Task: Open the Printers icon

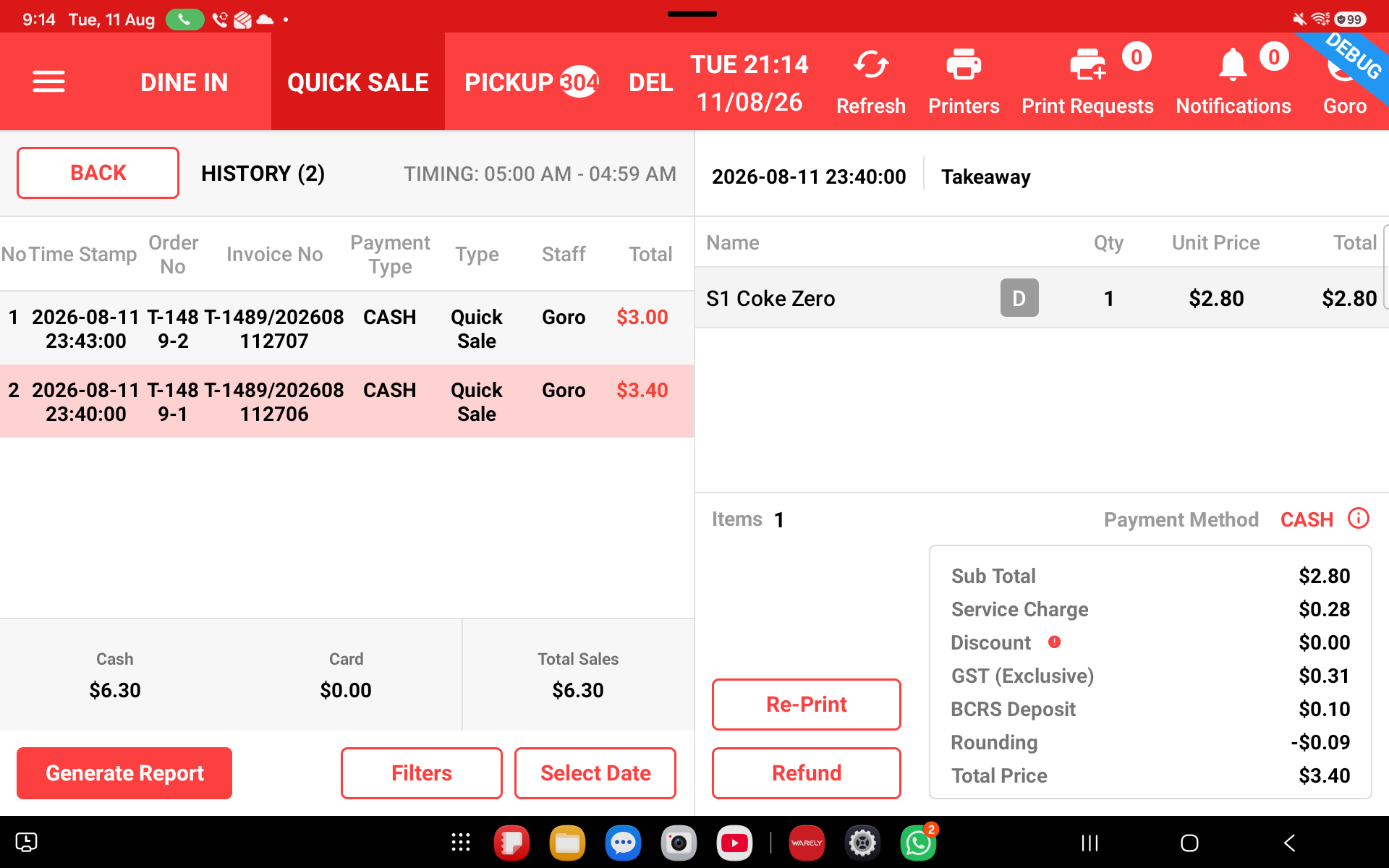Action: (964, 65)
